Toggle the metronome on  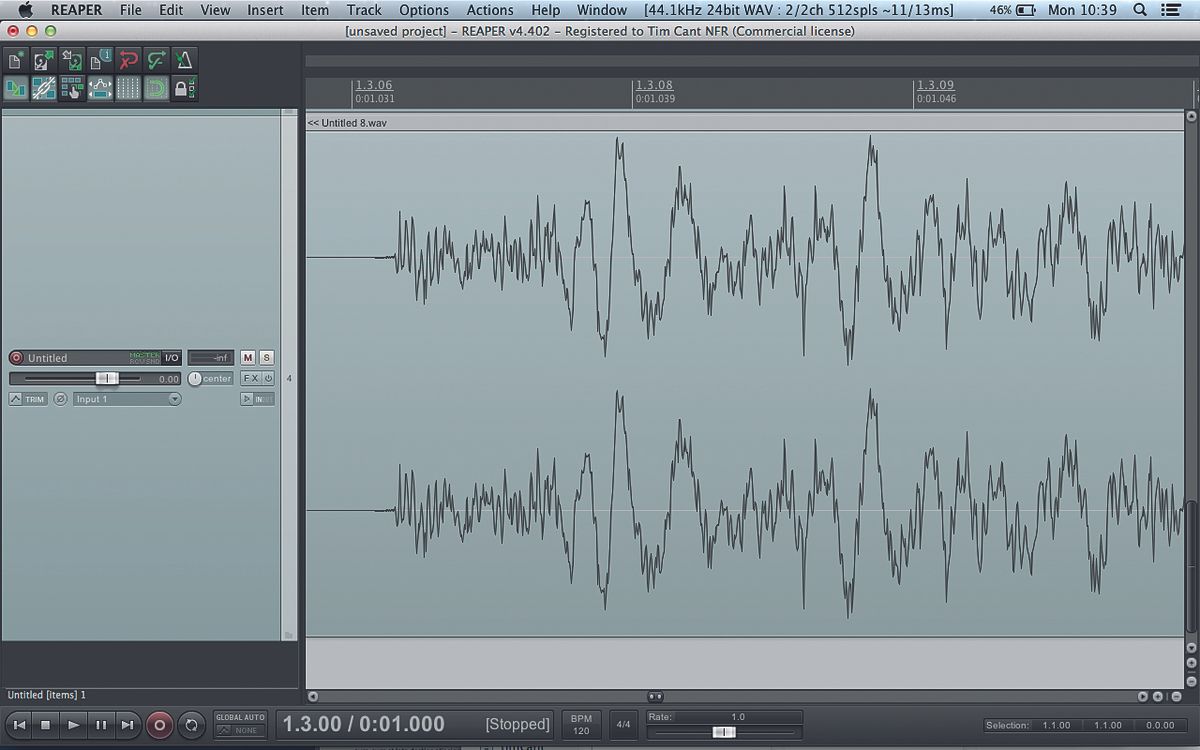pyautogui.click(x=183, y=60)
